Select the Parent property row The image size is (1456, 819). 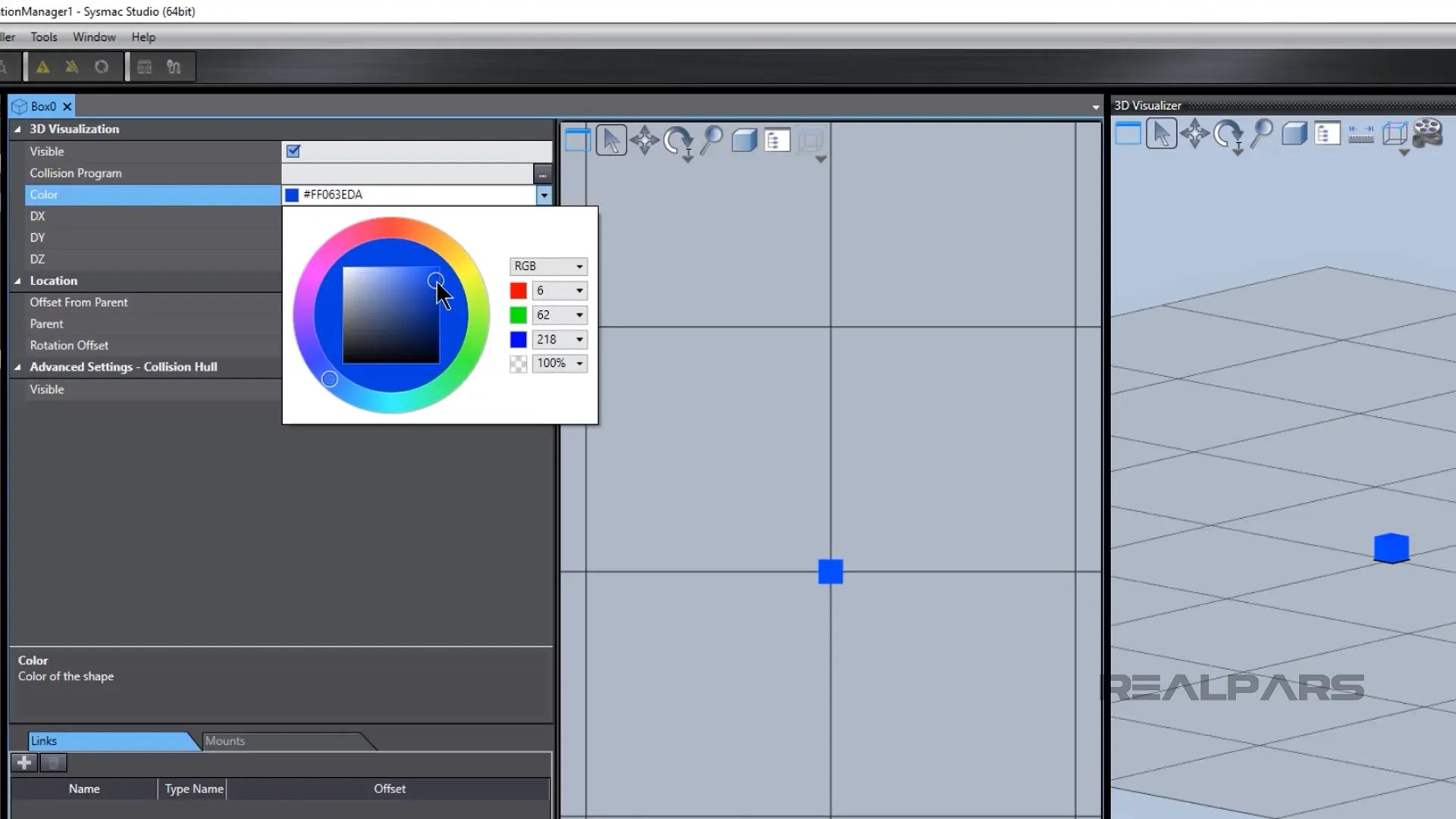tap(152, 324)
